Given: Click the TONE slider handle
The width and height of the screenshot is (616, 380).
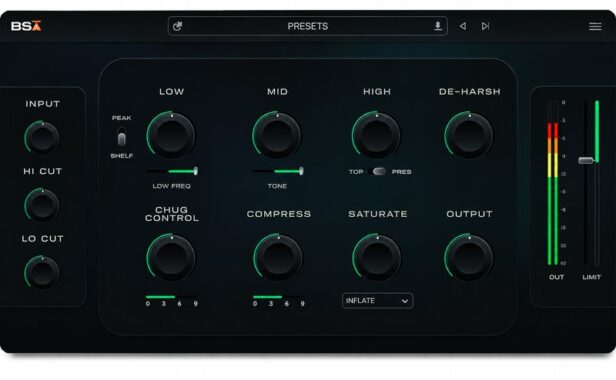Looking at the screenshot, I should click(301, 171).
